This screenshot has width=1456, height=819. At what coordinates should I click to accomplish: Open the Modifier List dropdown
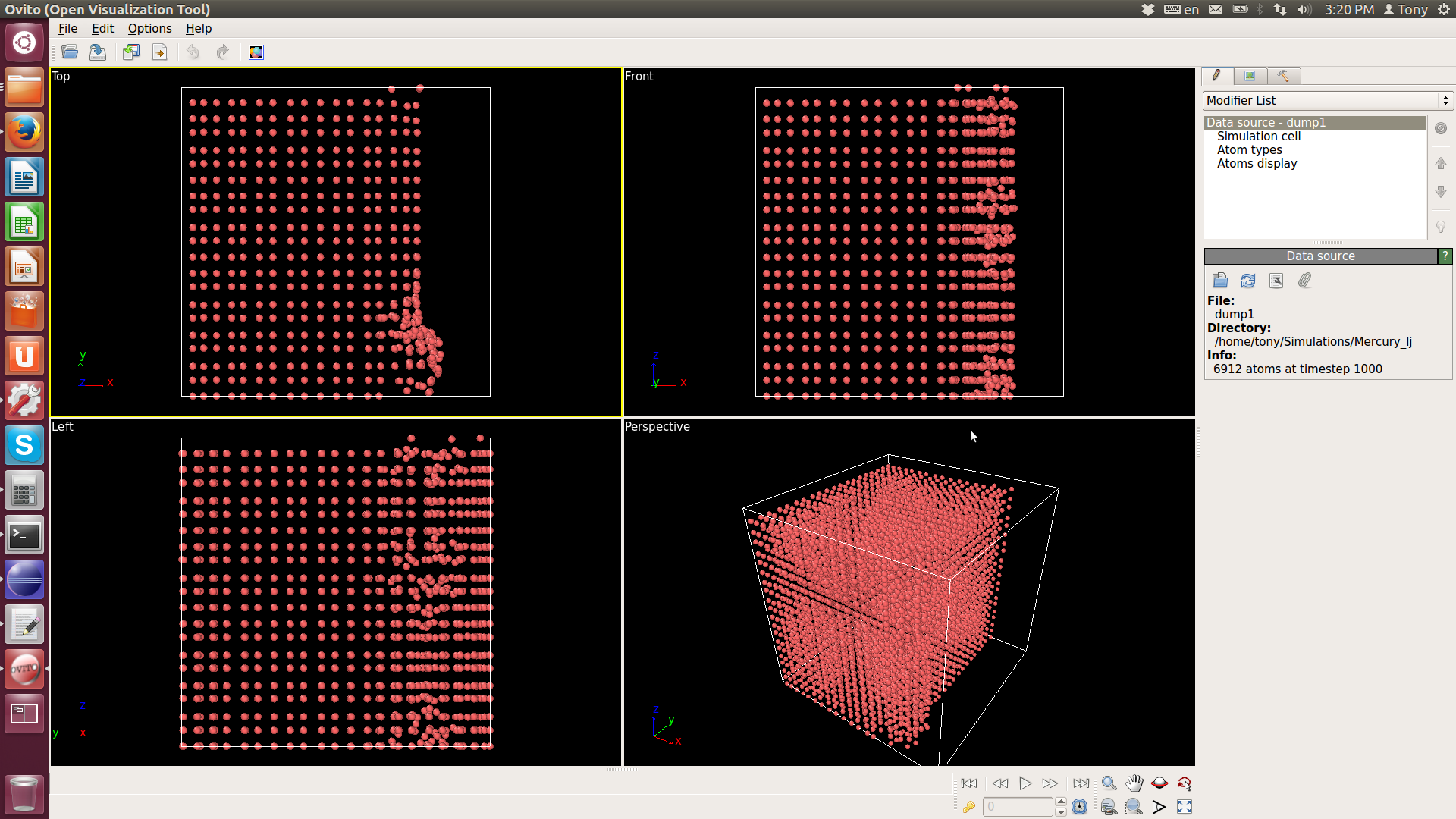(x=1328, y=100)
